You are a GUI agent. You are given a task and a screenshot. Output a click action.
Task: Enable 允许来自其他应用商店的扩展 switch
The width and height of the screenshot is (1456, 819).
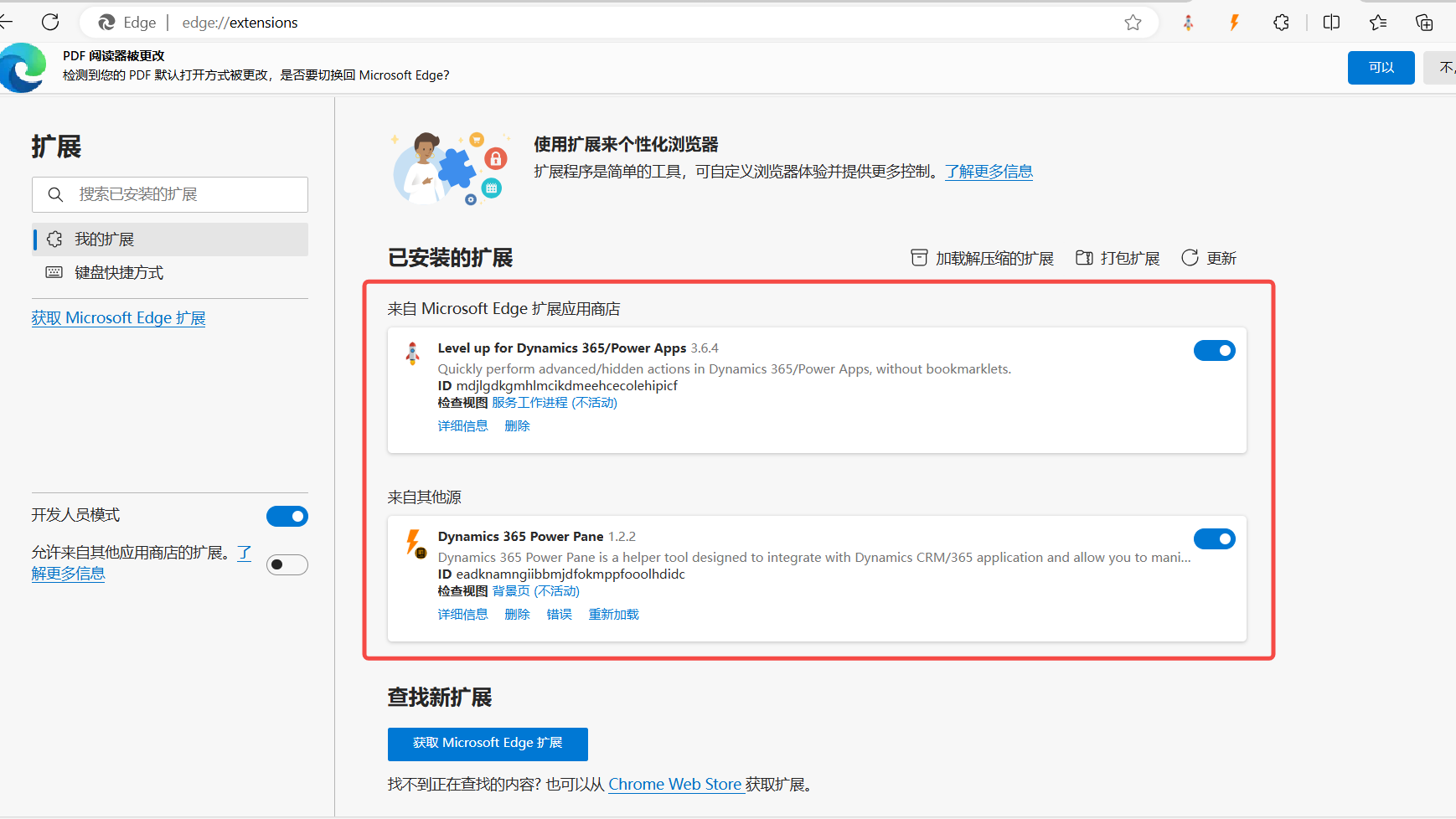[287, 565]
